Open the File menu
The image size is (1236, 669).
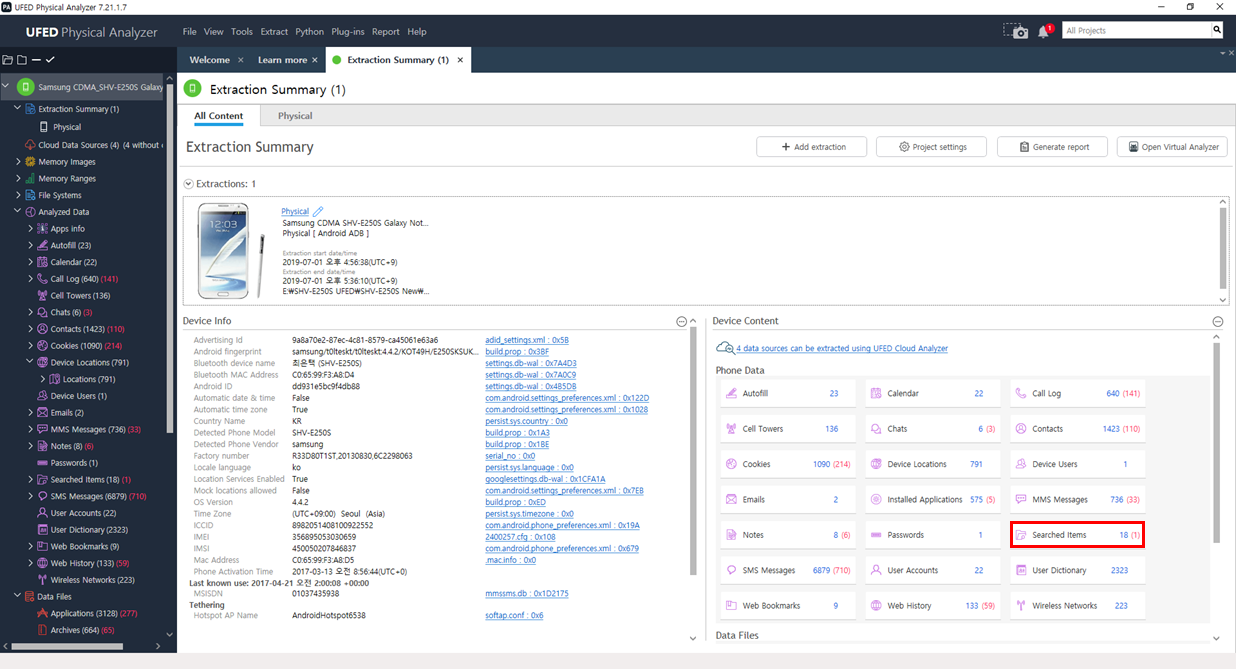(190, 31)
